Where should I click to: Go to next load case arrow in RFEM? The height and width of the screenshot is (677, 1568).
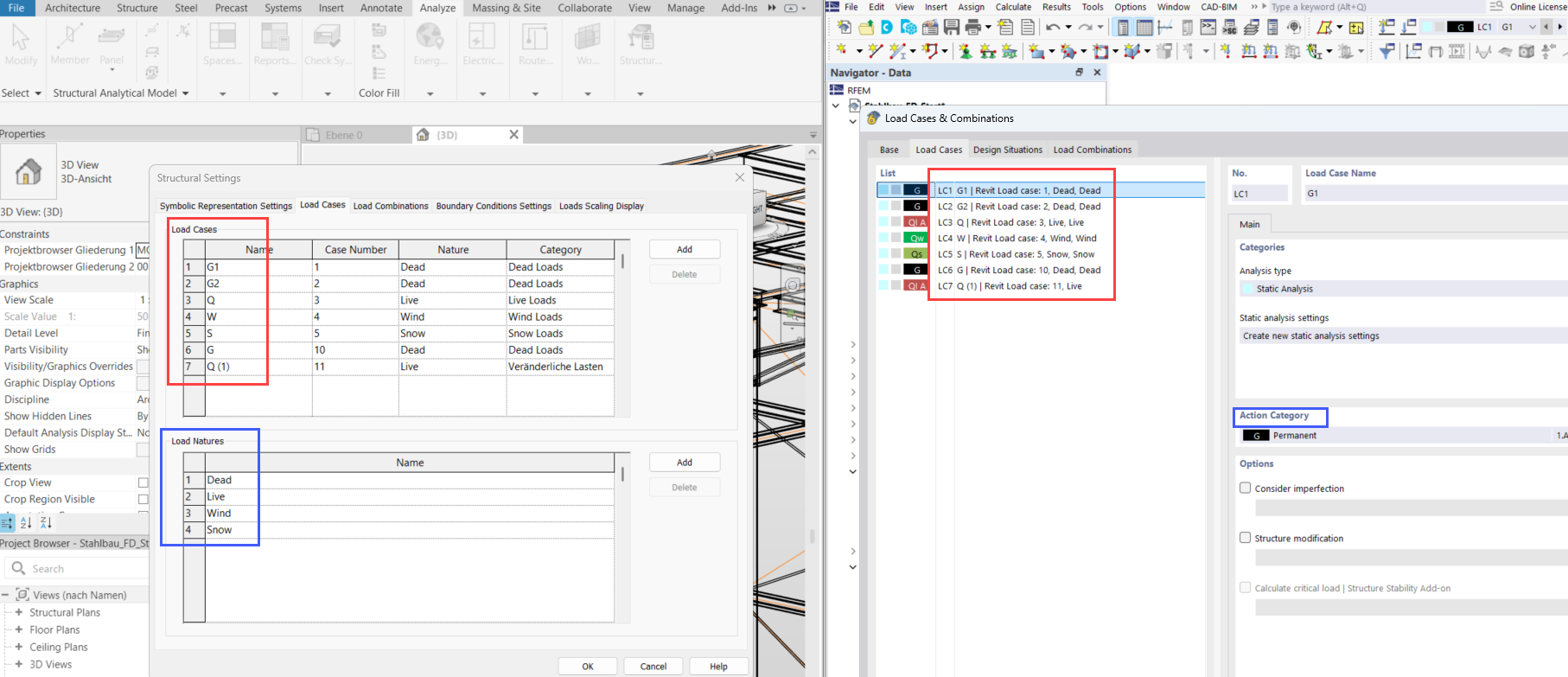[x=1560, y=27]
